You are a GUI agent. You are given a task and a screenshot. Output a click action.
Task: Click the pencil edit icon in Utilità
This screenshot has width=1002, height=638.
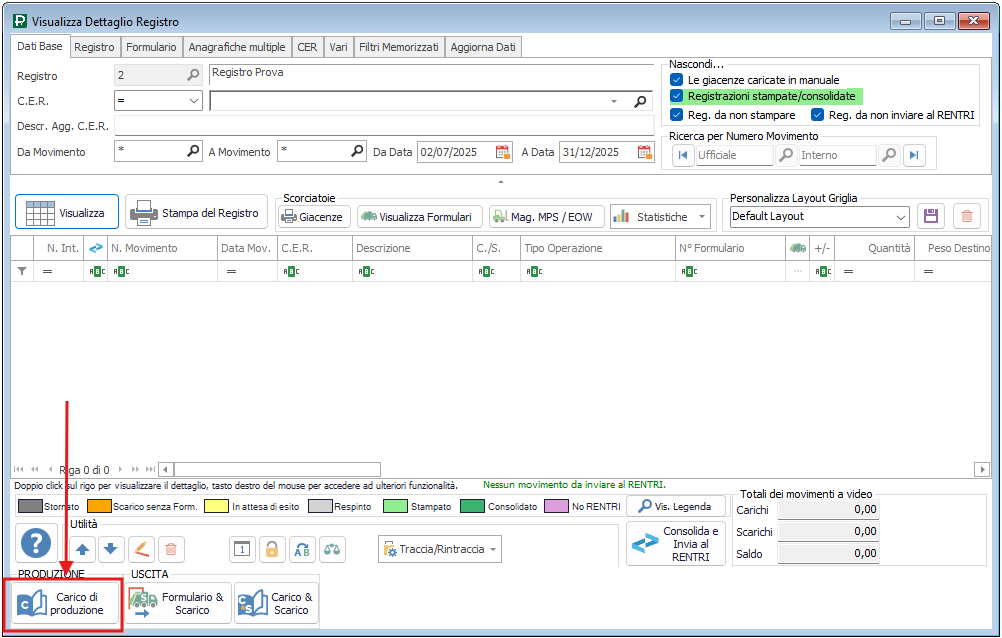pos(141,549)
